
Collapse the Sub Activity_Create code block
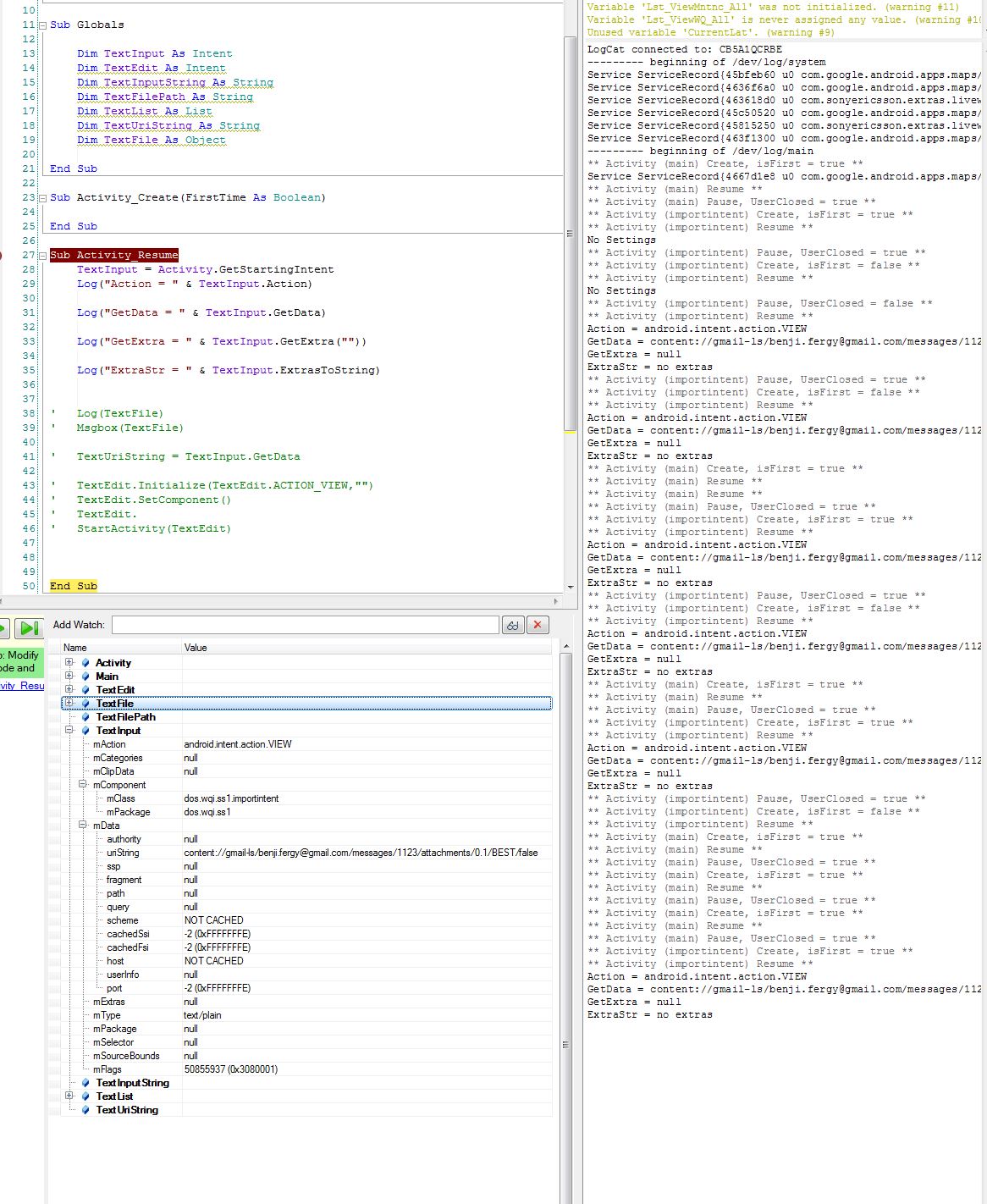coord(42,197)
